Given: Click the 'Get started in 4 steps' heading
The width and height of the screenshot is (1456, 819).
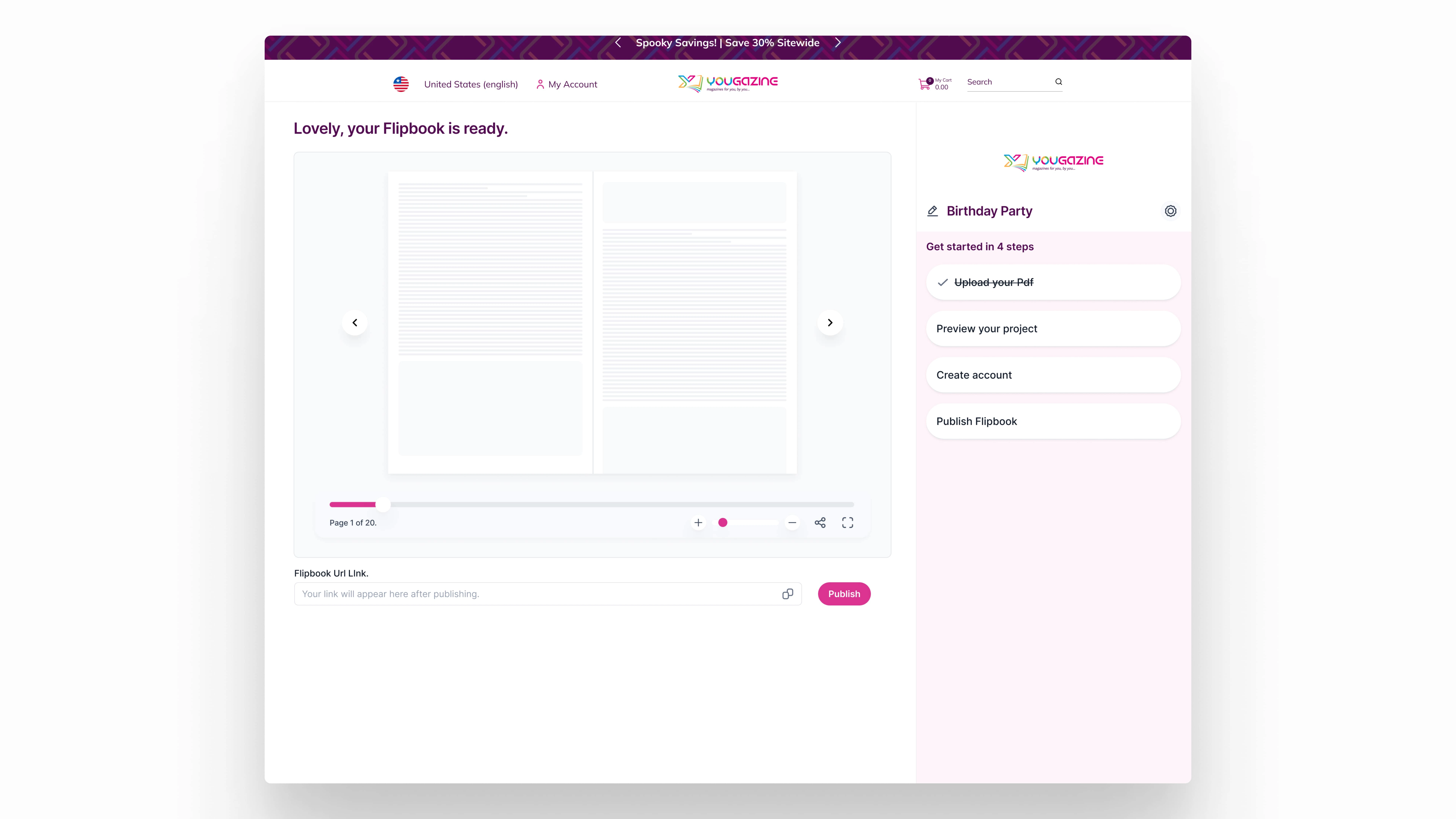Looking at the screenshot, I should point(980,247).
